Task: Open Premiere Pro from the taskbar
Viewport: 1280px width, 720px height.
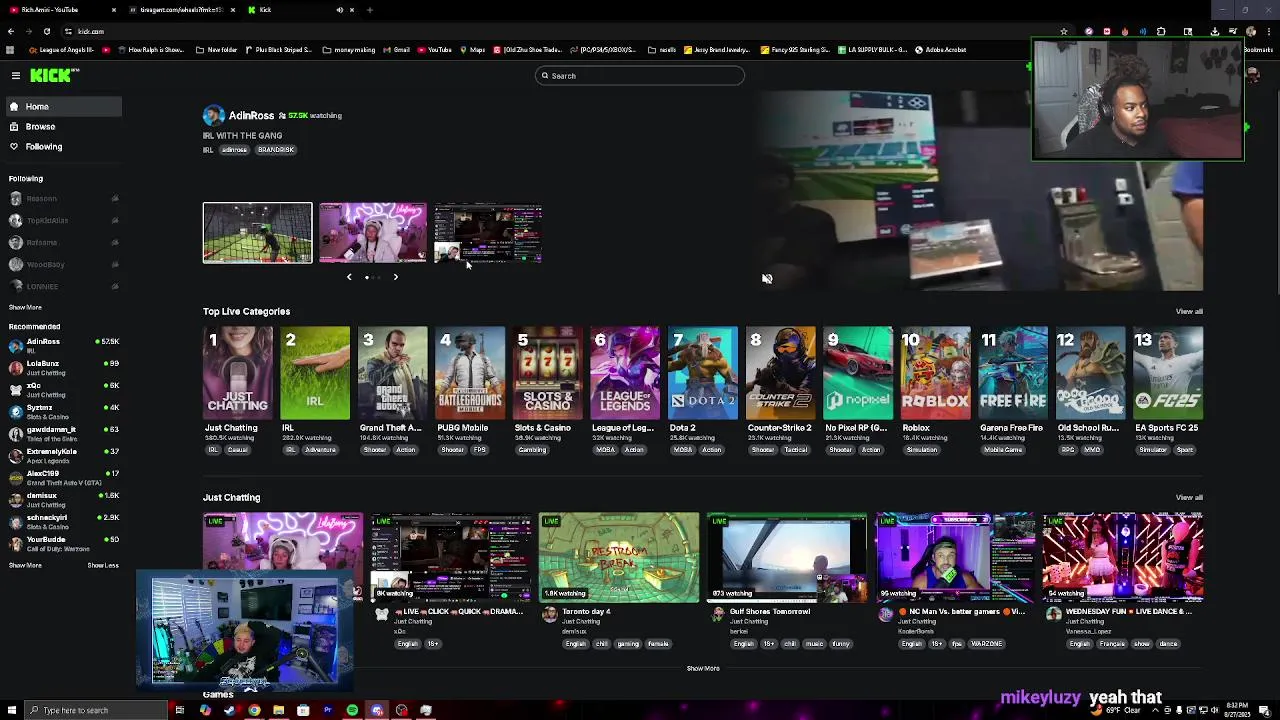Action: coord(327,710)
